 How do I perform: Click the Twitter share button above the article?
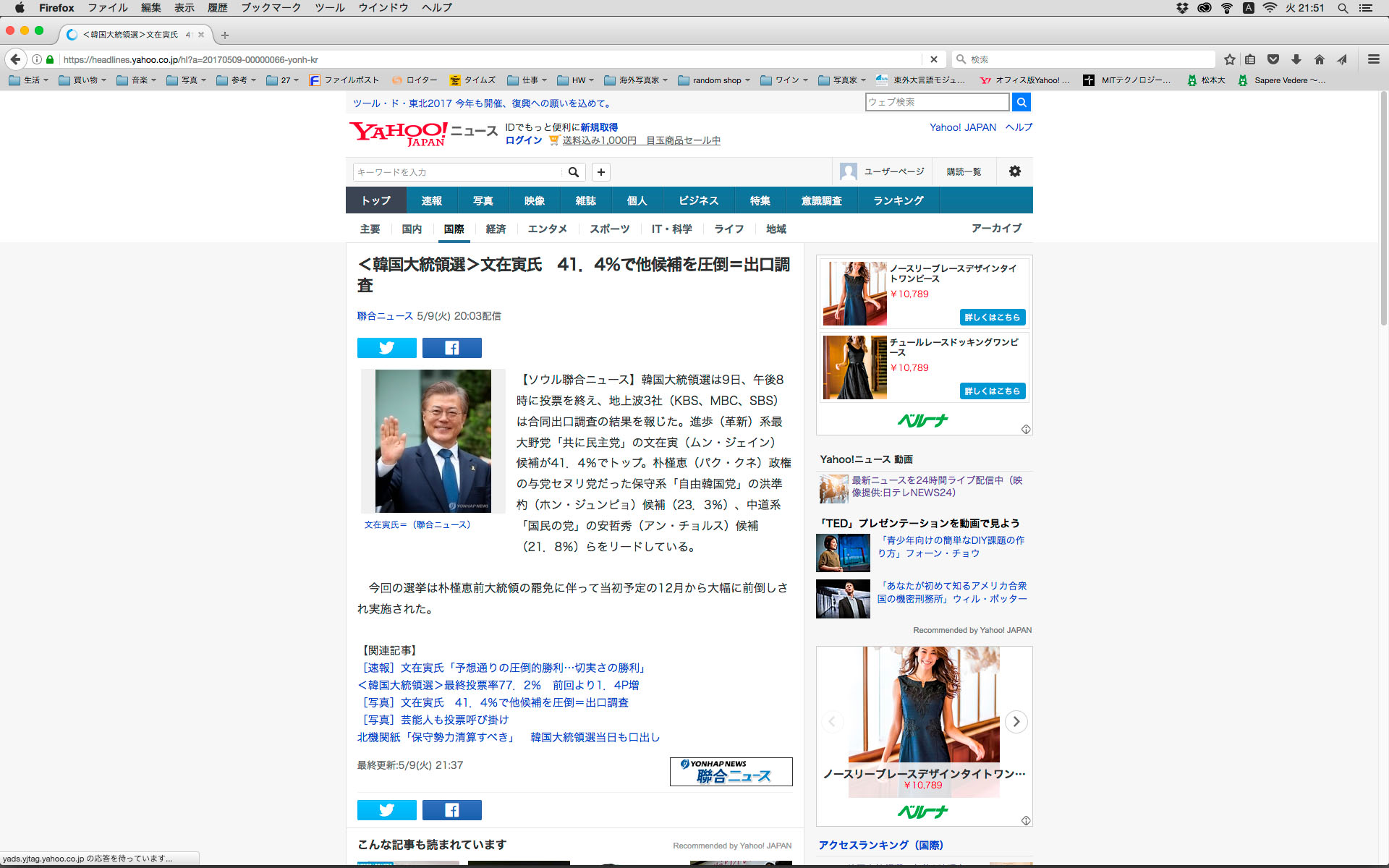386,348
